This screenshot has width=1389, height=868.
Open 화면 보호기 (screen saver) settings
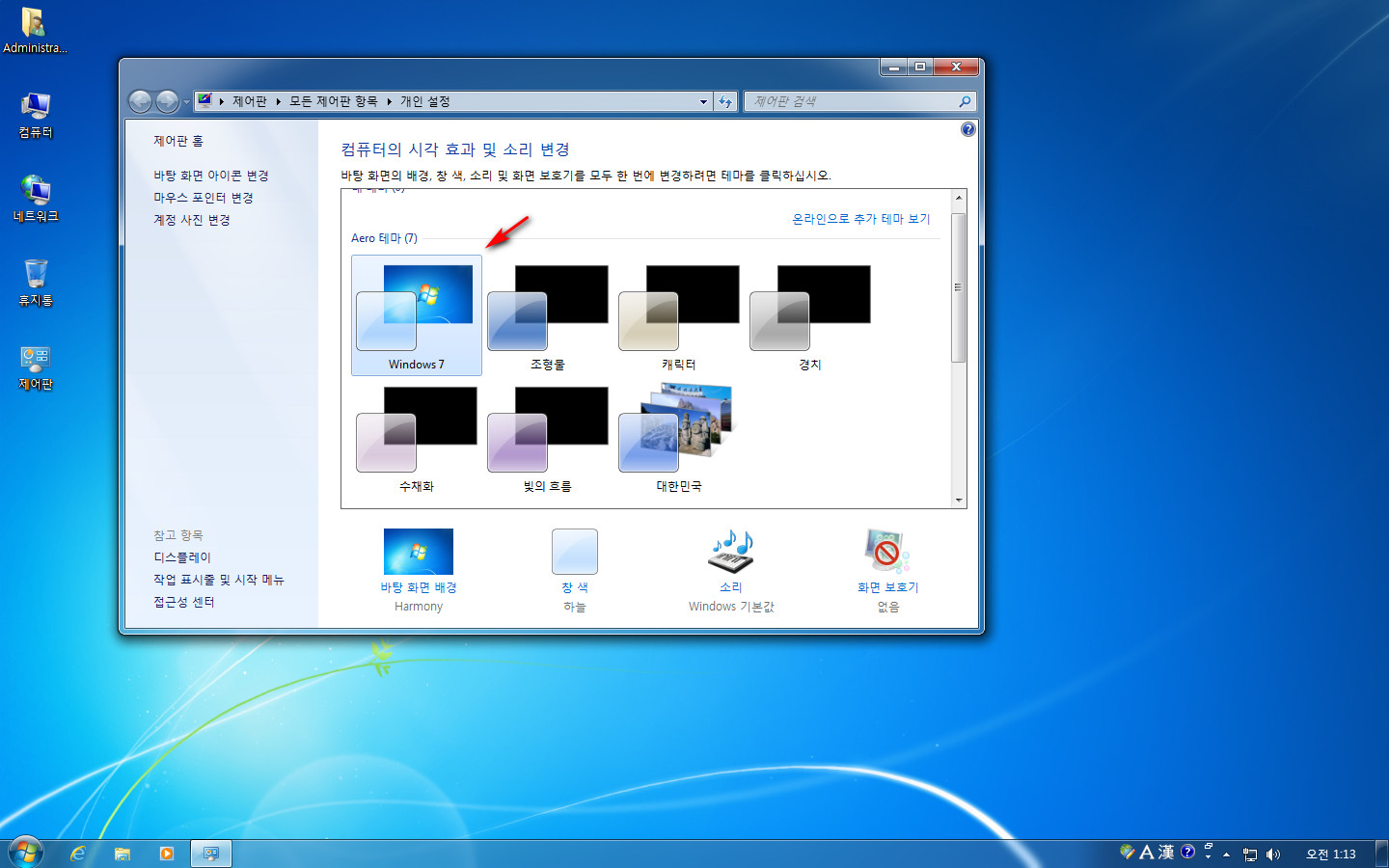tap(887, 569)
